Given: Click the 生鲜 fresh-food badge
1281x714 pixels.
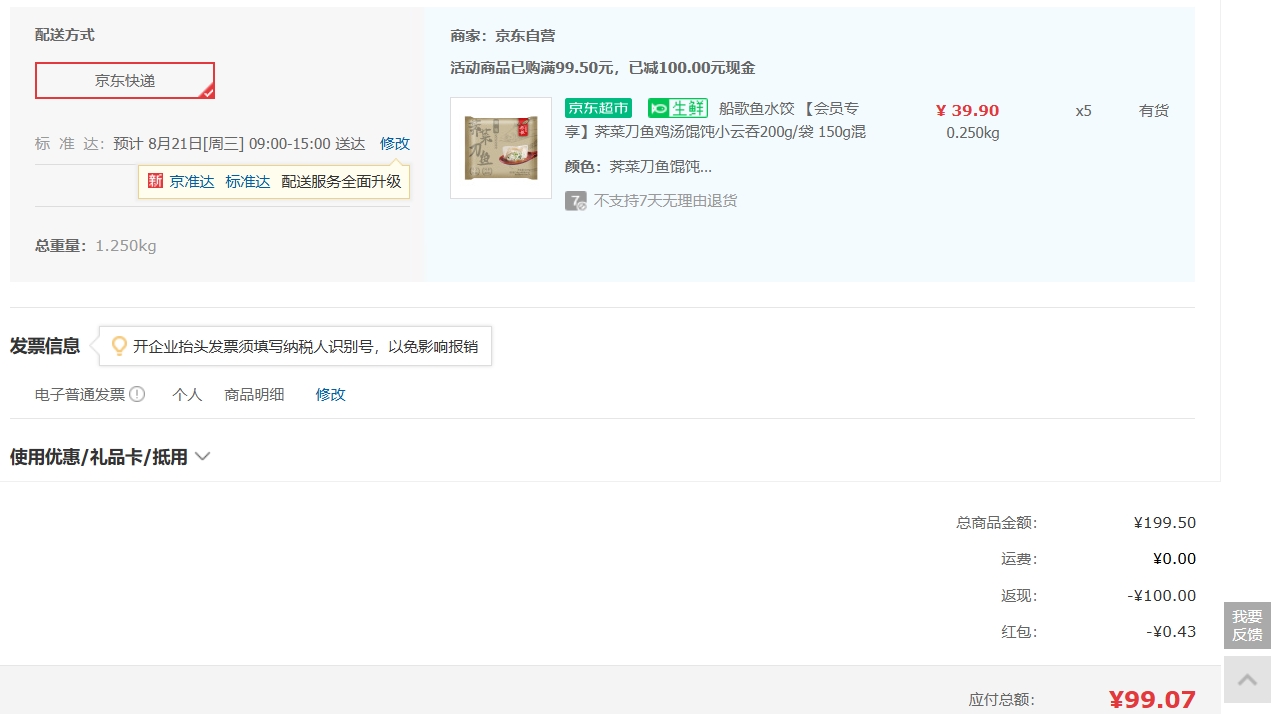Looking at the screenshot, I should [x=678, y=108].
